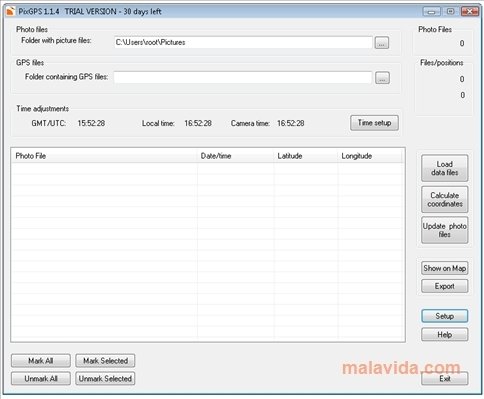This screenshot has height=399, width=484.
Task: Click the Exit button
Action: [x=445, y=379]
